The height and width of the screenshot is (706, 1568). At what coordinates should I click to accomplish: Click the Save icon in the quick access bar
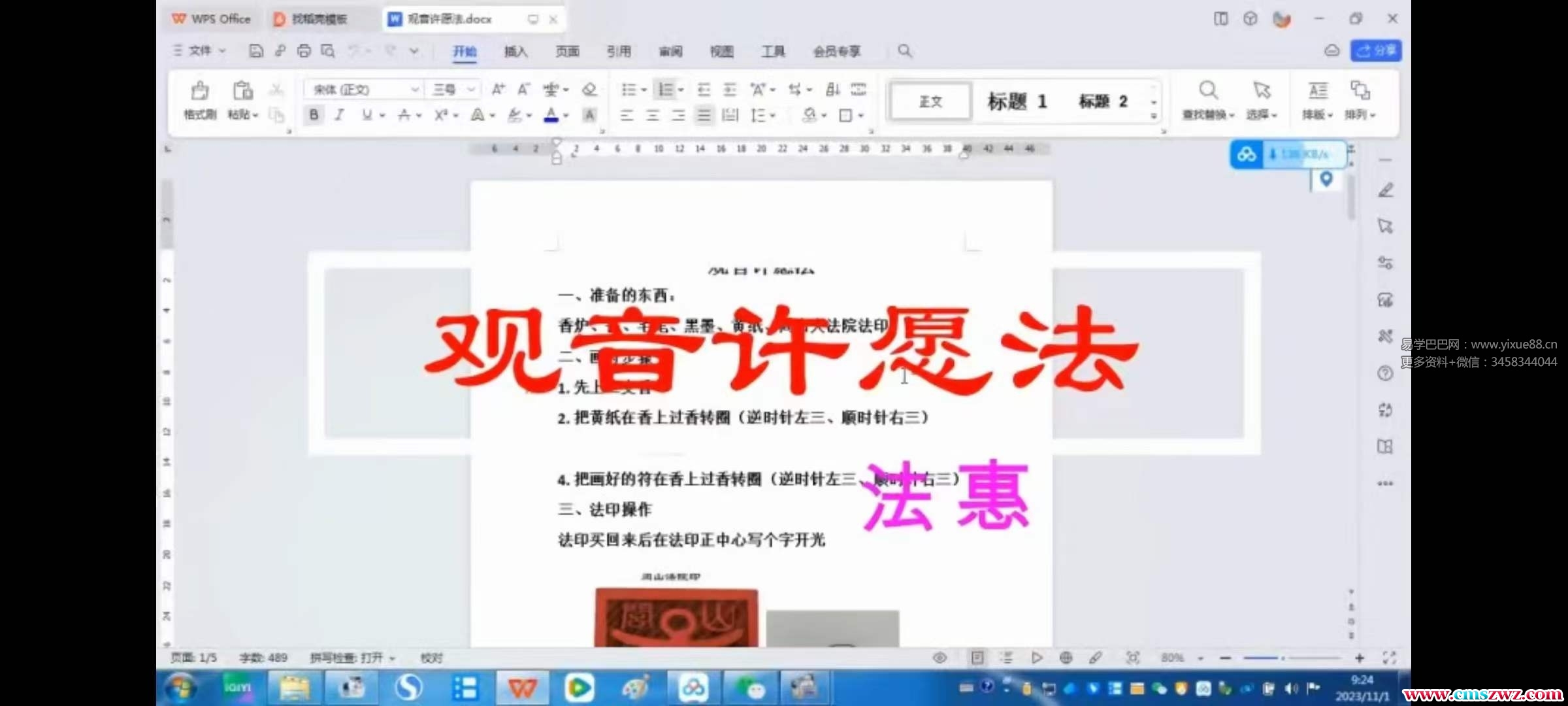(x=256, y=51)
